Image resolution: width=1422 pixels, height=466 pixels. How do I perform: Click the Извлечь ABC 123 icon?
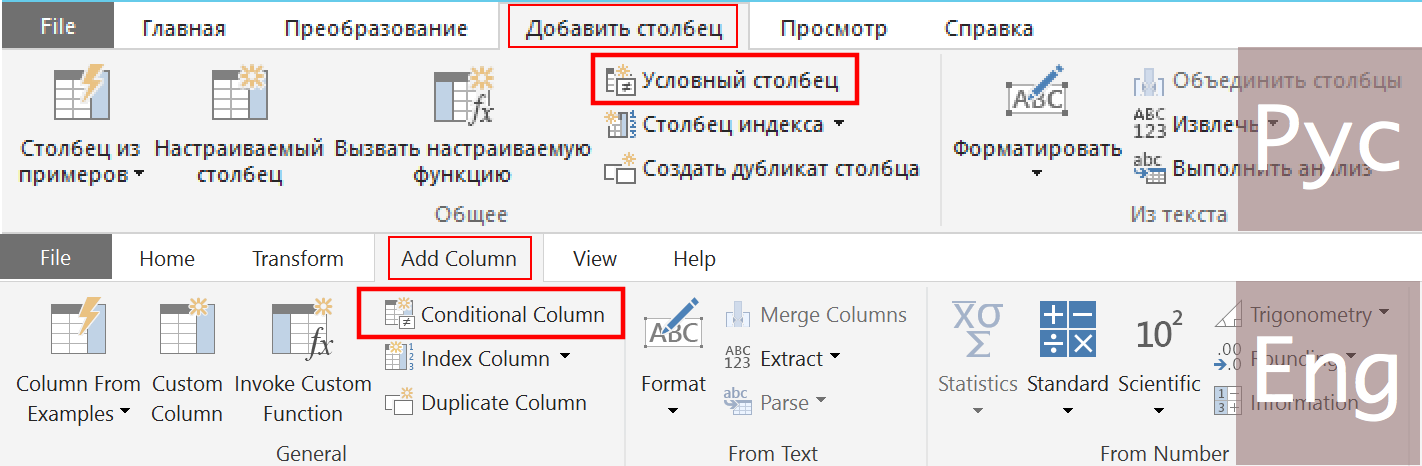(1150, 124)
